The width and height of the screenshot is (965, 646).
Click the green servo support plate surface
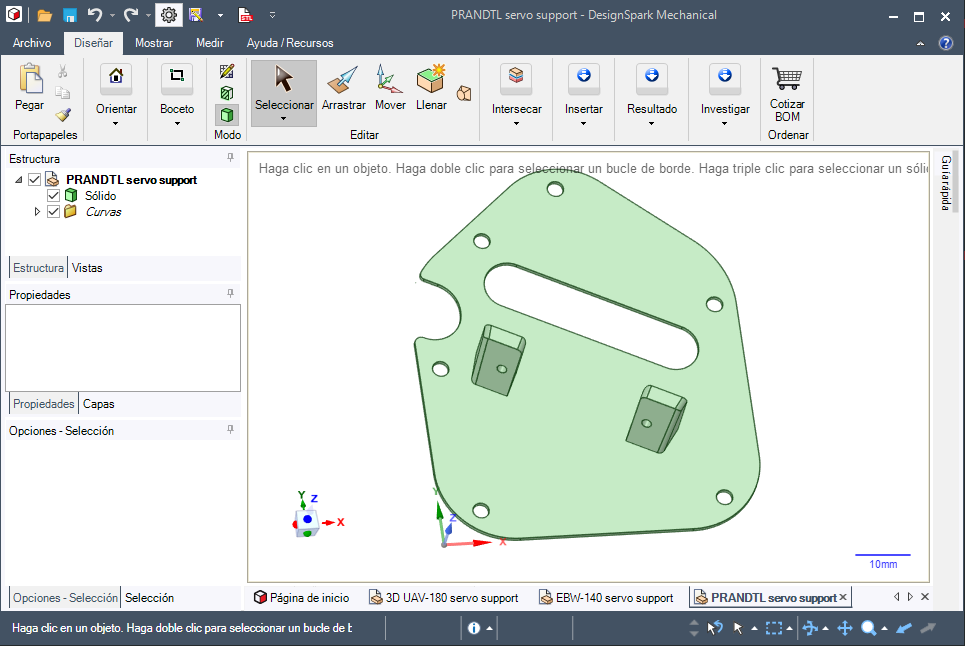coord(580,440)
